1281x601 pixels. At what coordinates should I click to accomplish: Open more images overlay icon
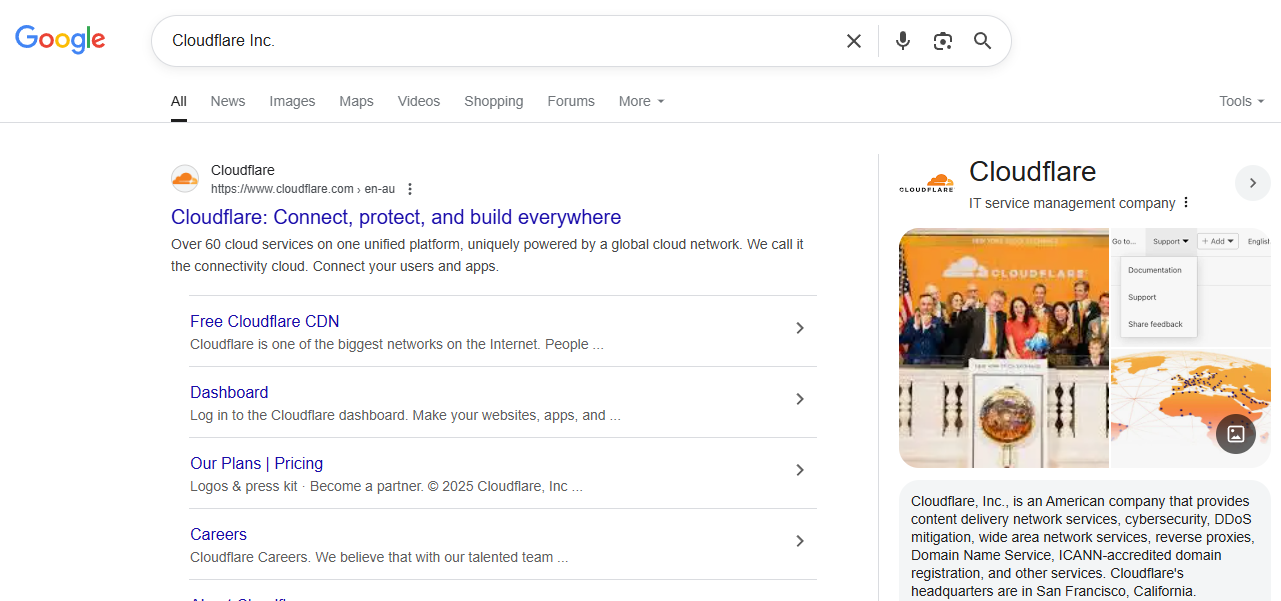1236,434
